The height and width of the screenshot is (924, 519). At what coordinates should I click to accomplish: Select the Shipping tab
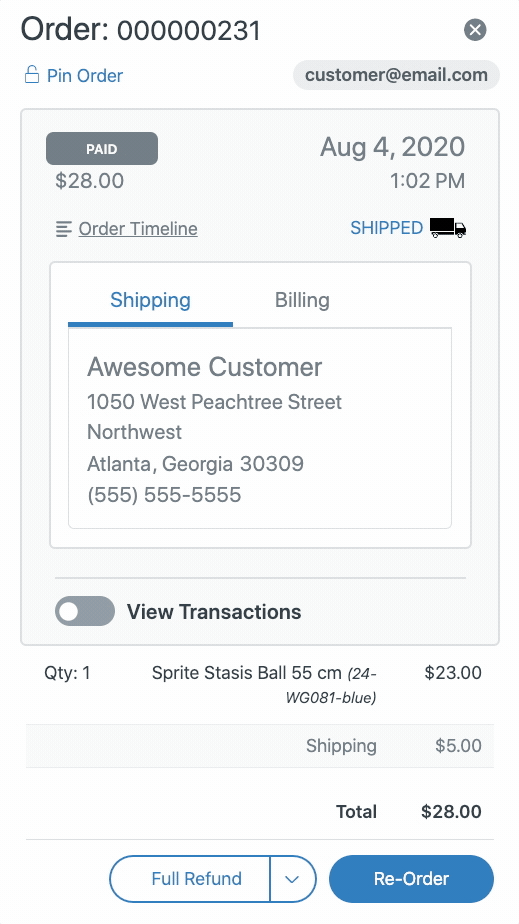[x=150, y=300]
